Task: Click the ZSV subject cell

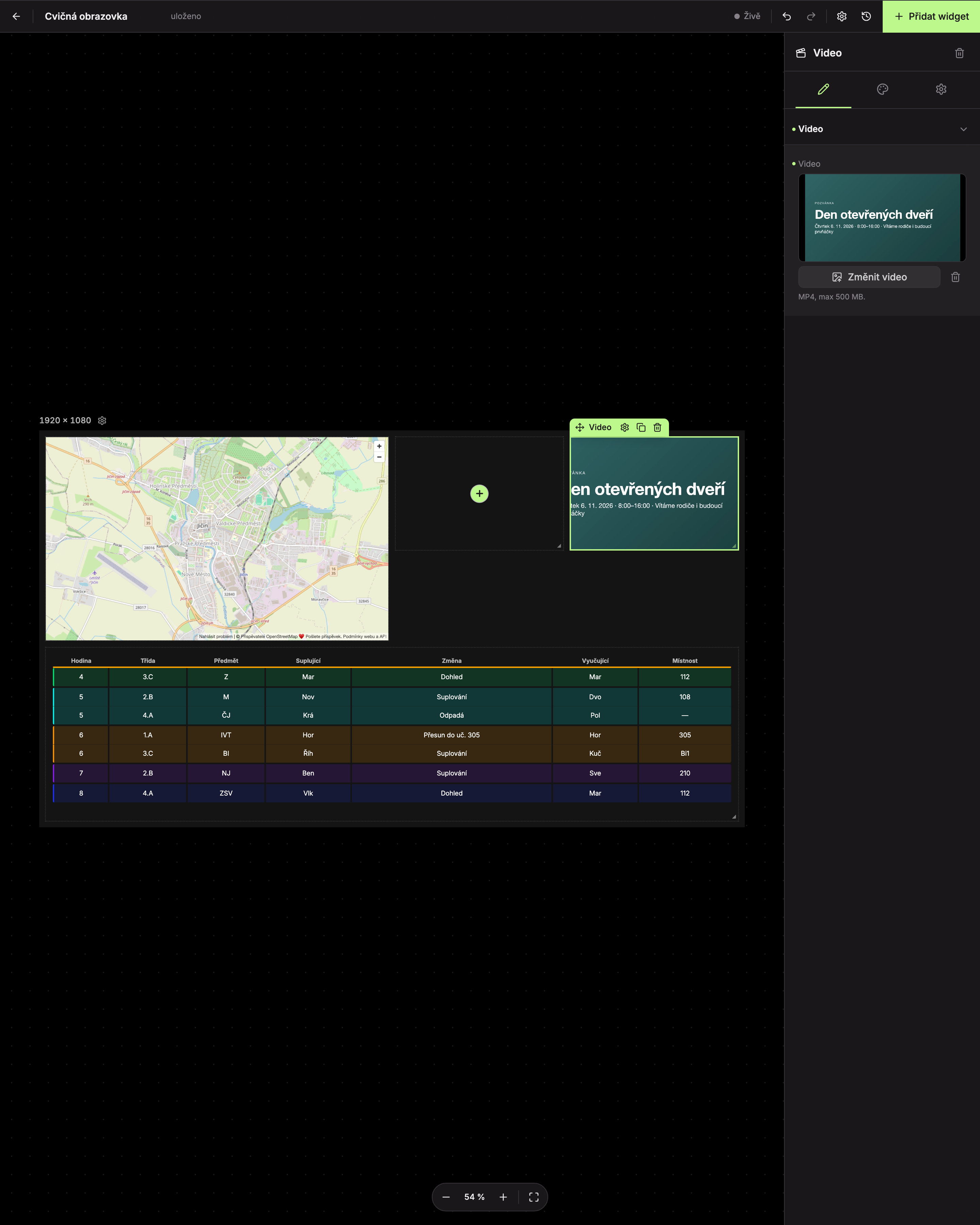Action: pos(226,793)
